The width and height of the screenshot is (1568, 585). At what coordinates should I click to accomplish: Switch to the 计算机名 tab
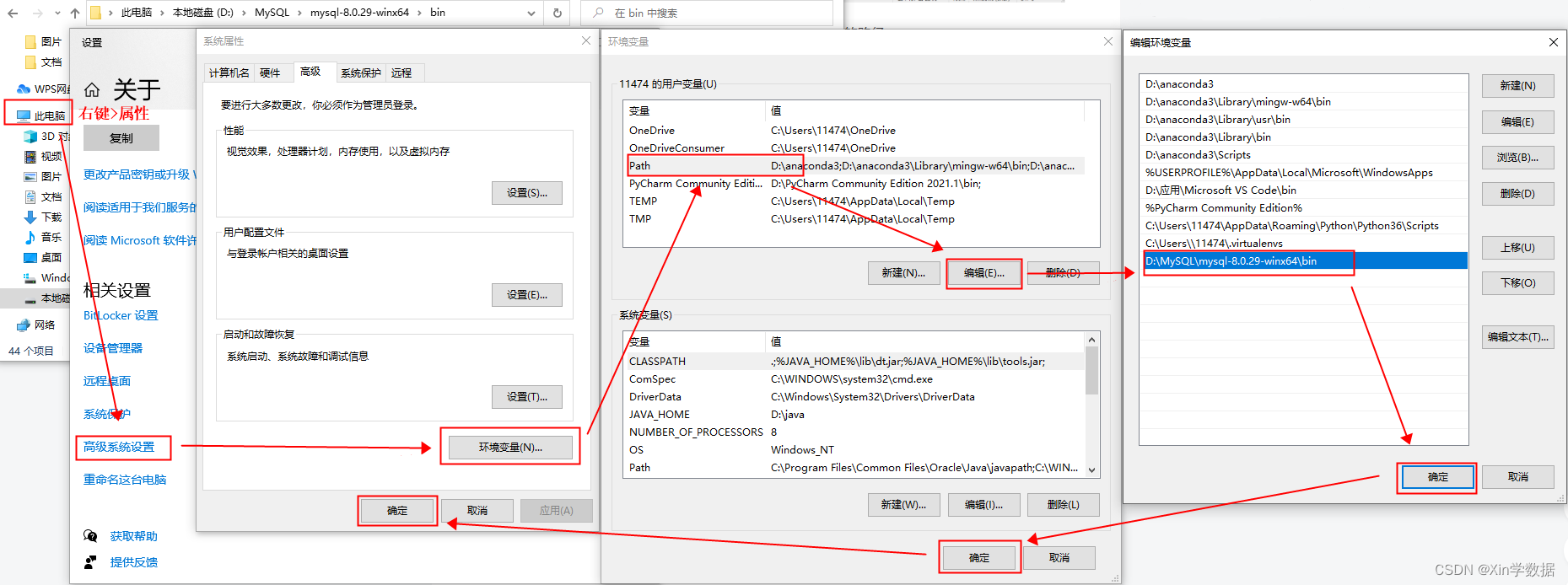tap(229, 72)
